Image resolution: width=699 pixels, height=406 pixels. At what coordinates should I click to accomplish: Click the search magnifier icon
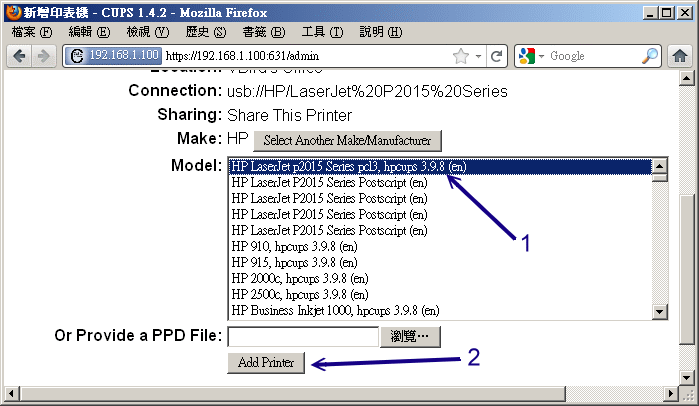tap(649, 56)
